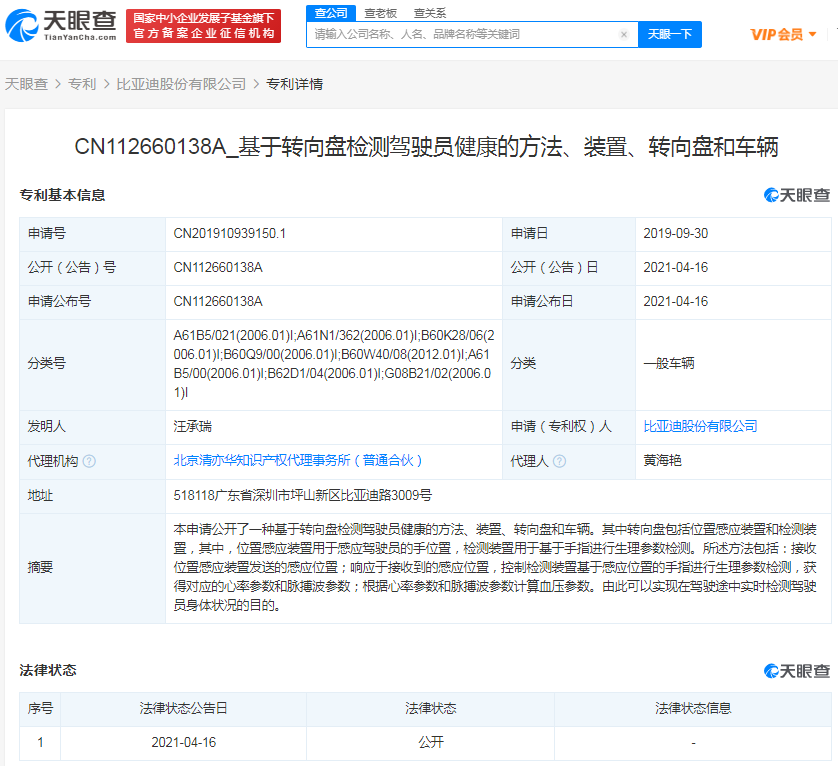Select the 查公司 search tab
This screenshot has width=838, height=766.
(331, 13)
